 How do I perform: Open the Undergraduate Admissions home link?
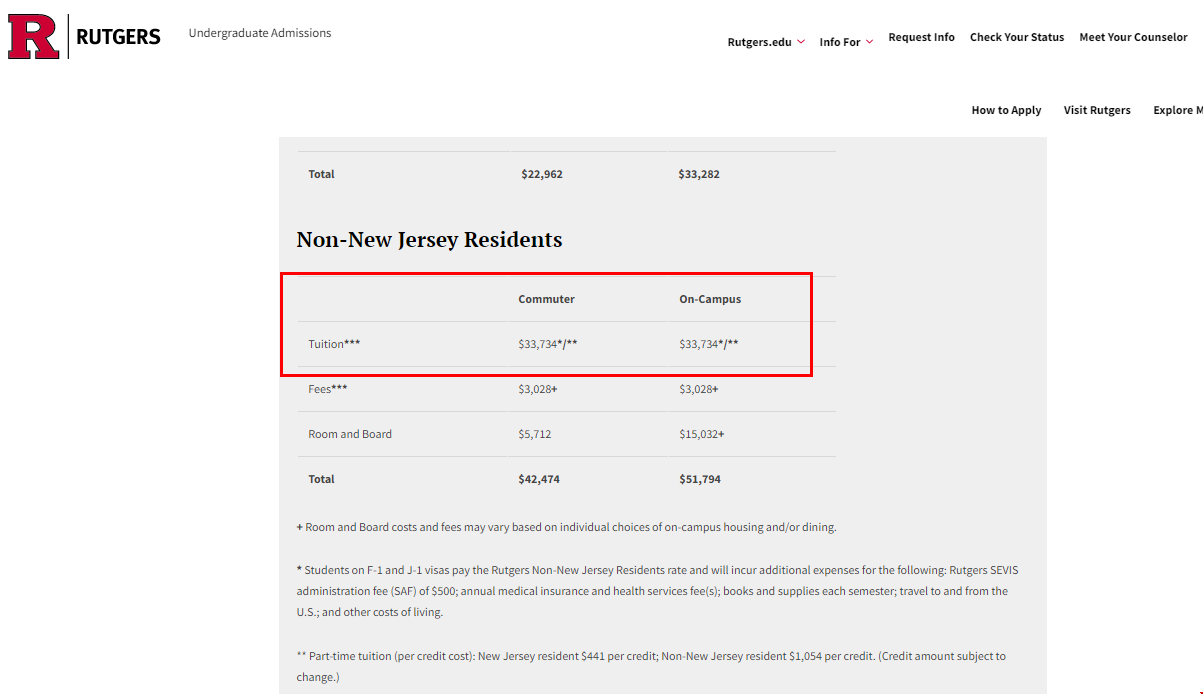259,33
